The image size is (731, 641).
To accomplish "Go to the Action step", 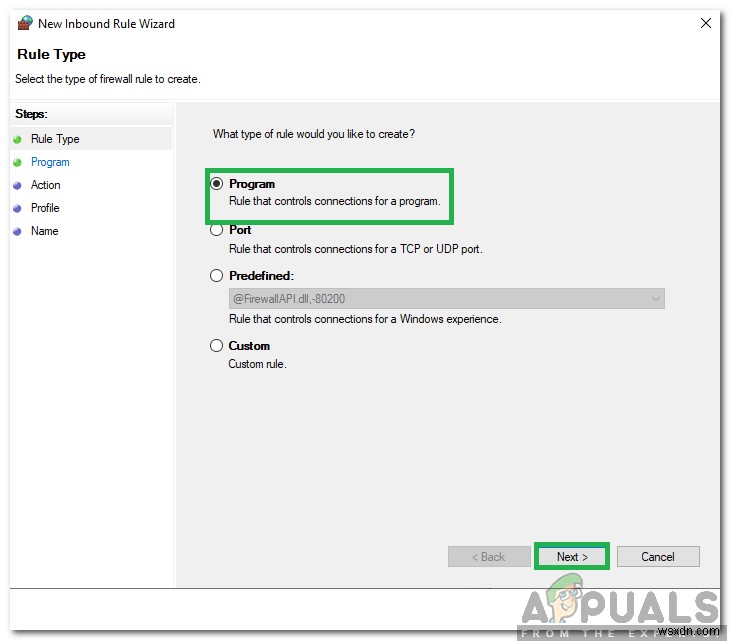I will [x=46, y=185].
